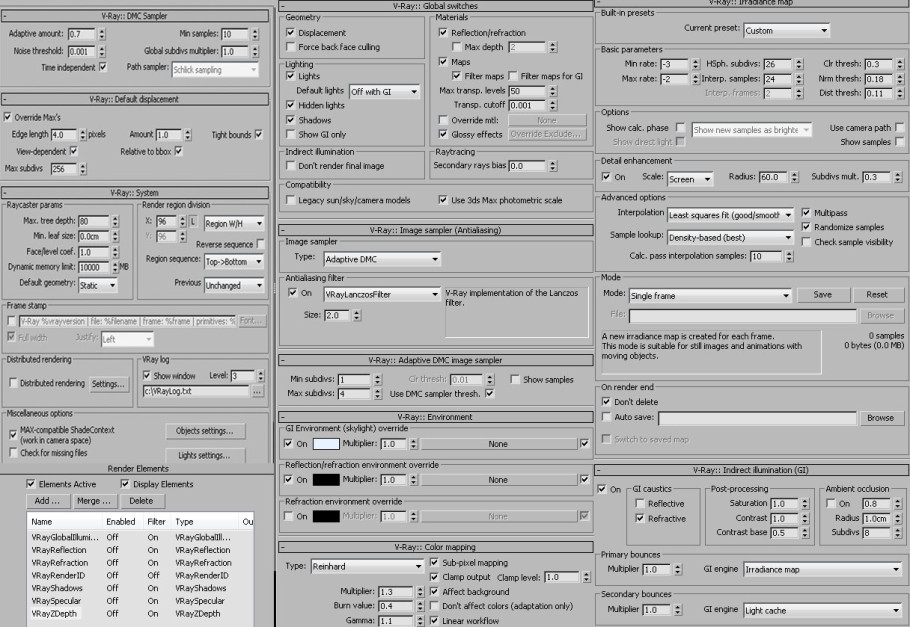Enable Ambient occlusion On checkbox

pos(831,503)
